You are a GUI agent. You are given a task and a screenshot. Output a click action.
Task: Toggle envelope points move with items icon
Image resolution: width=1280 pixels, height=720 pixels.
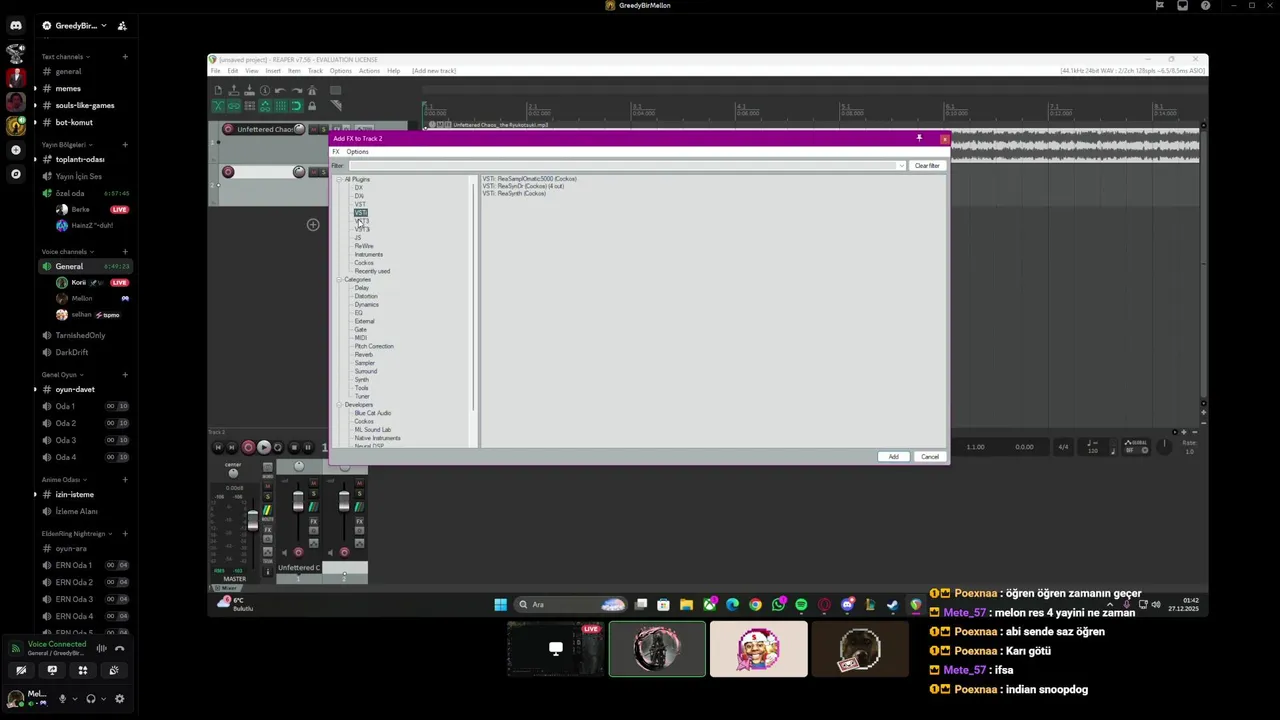pyautogui.click(x=265, y=106)
